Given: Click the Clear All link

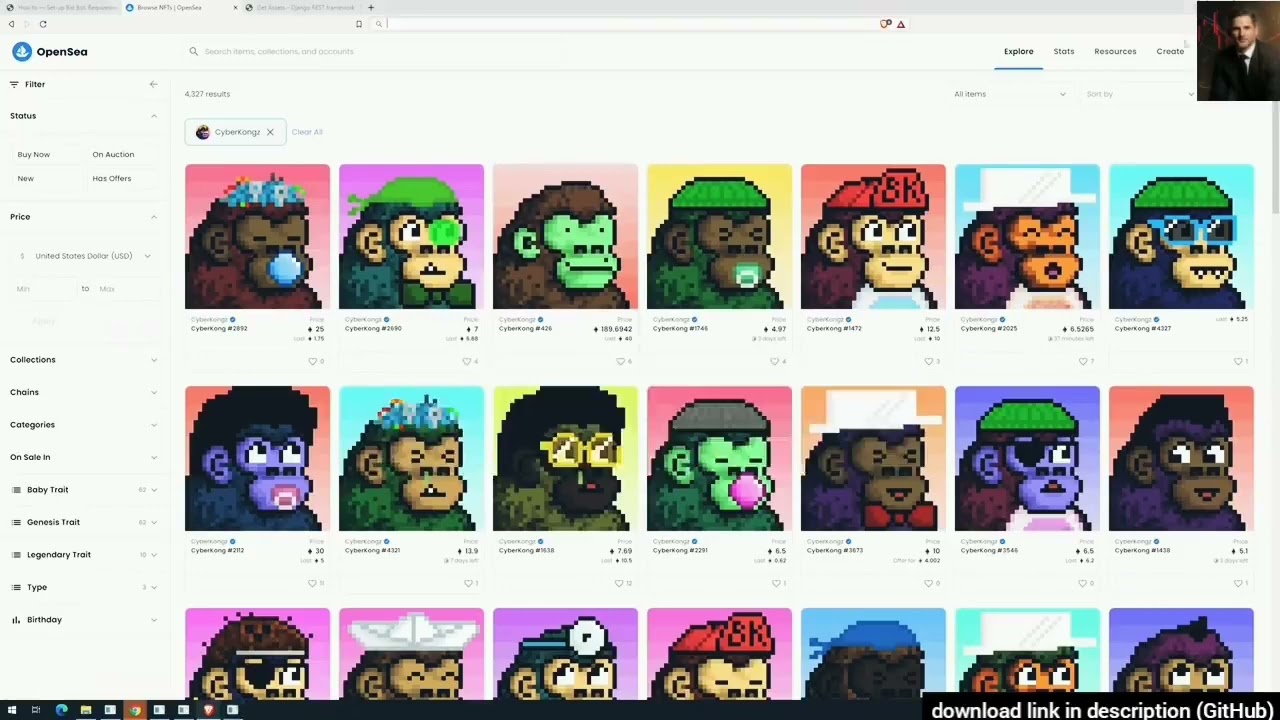Looking at the screenshot, I should tap(307, 132).
